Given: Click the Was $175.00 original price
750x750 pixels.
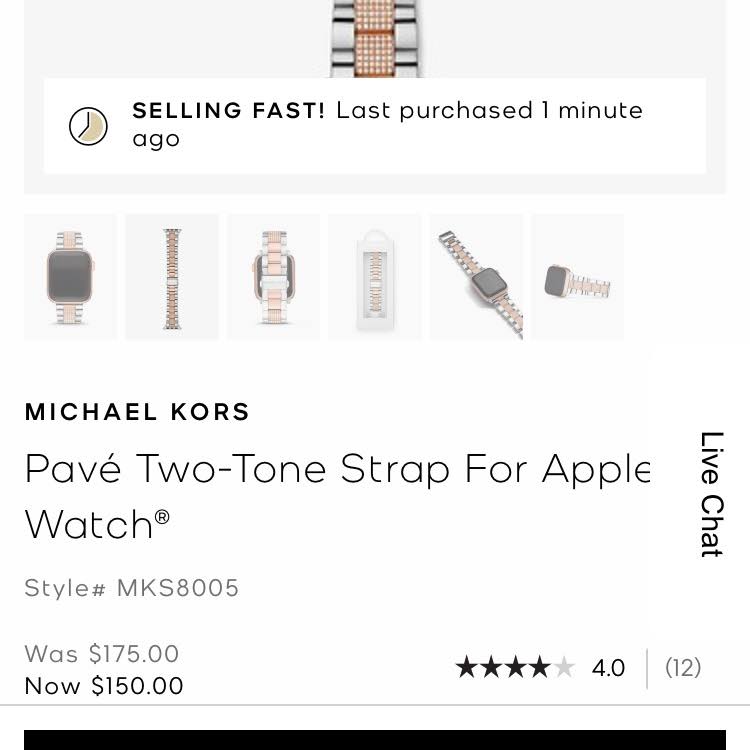Looking at the screenshot, I should point(102,654).
